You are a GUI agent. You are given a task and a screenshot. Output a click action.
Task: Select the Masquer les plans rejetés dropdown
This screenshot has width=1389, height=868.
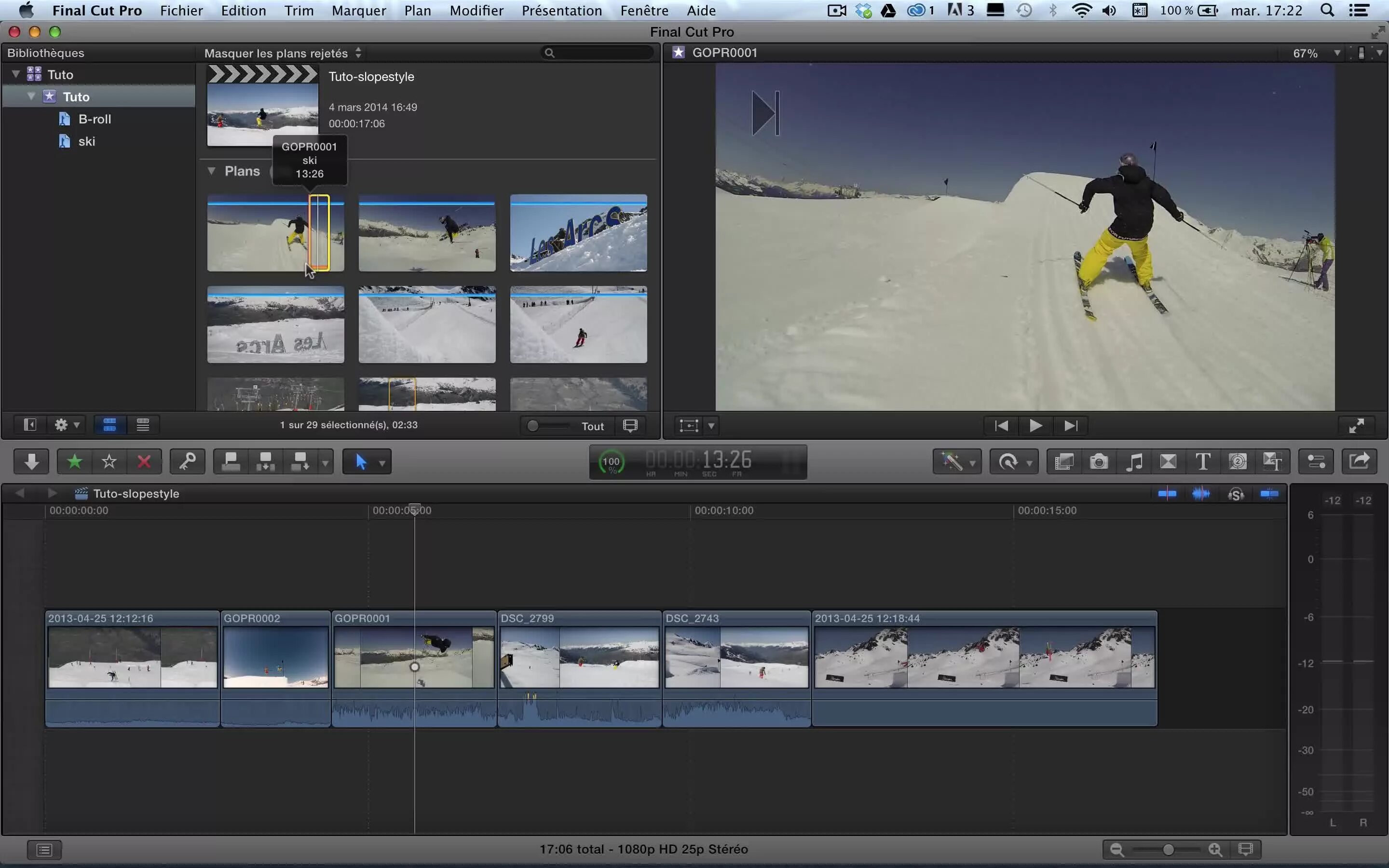[x=283, y=53]
